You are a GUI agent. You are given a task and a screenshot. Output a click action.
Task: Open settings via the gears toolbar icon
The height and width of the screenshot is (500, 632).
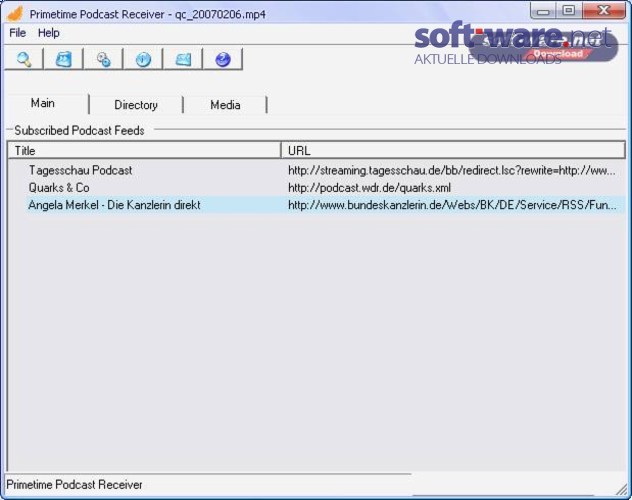click(103, 59)
